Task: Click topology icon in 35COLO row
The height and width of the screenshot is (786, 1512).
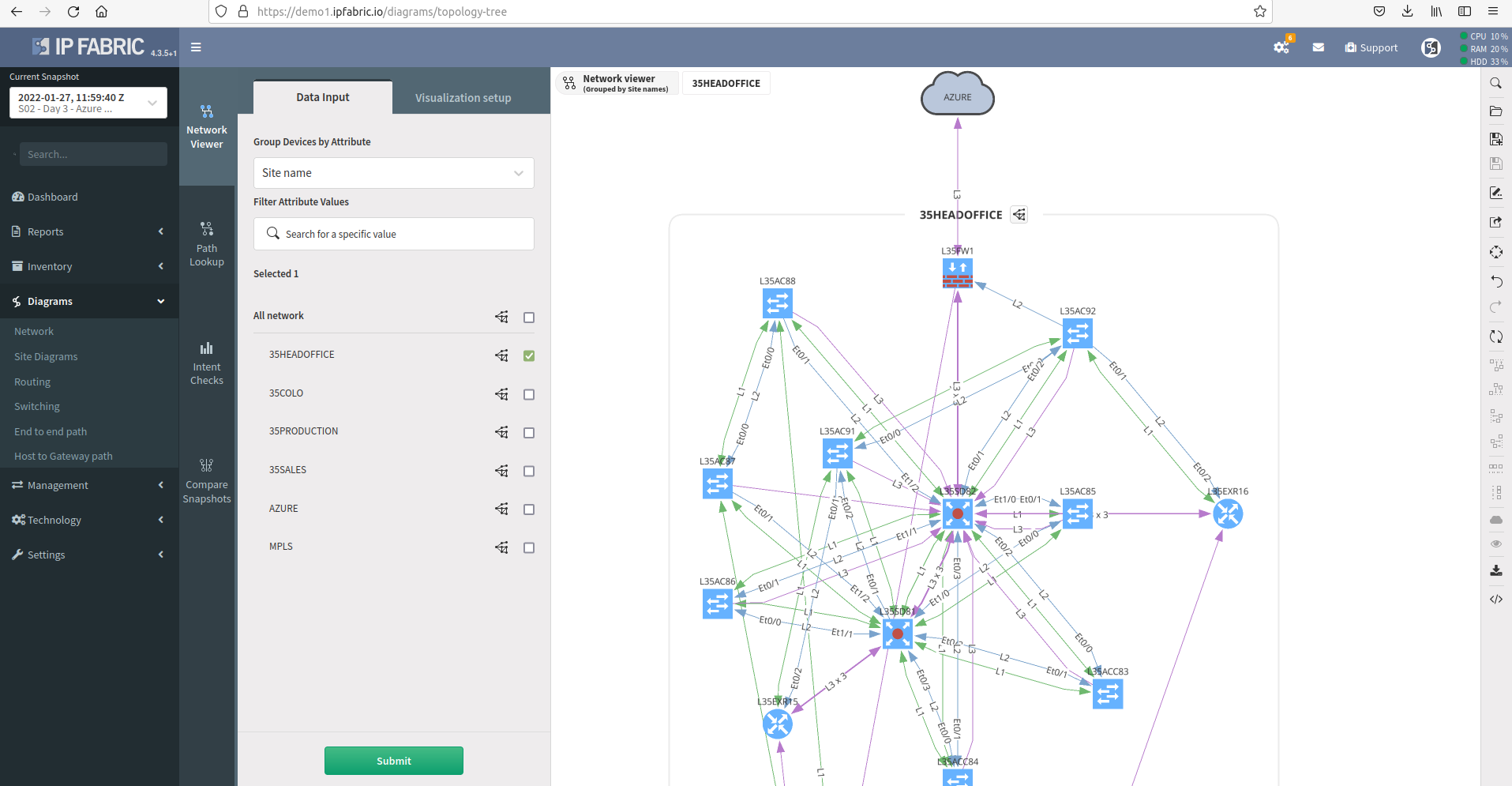Action: [x=501, y=393]
